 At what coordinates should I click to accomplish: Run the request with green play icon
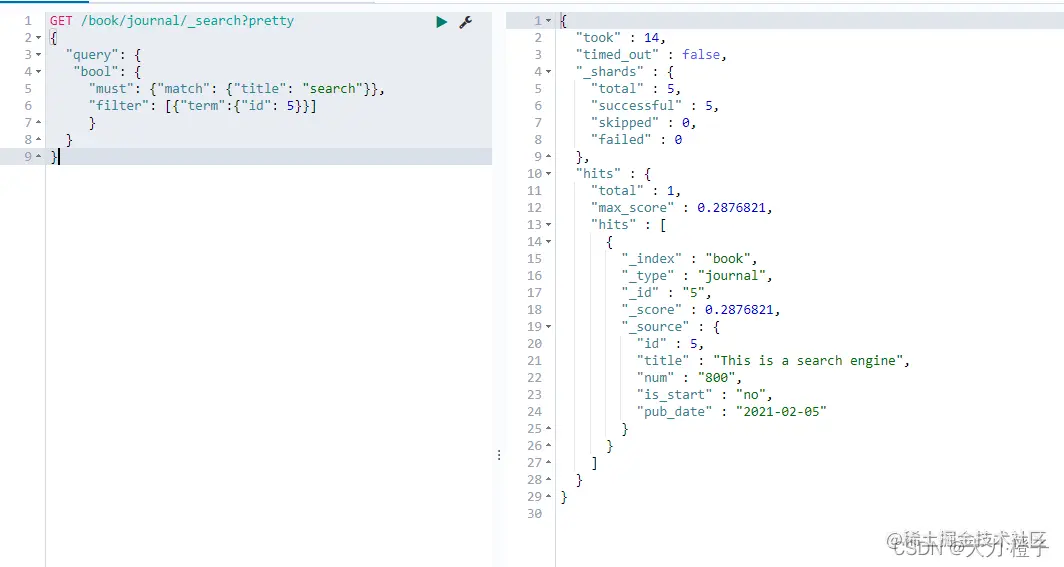pos(441,22)
